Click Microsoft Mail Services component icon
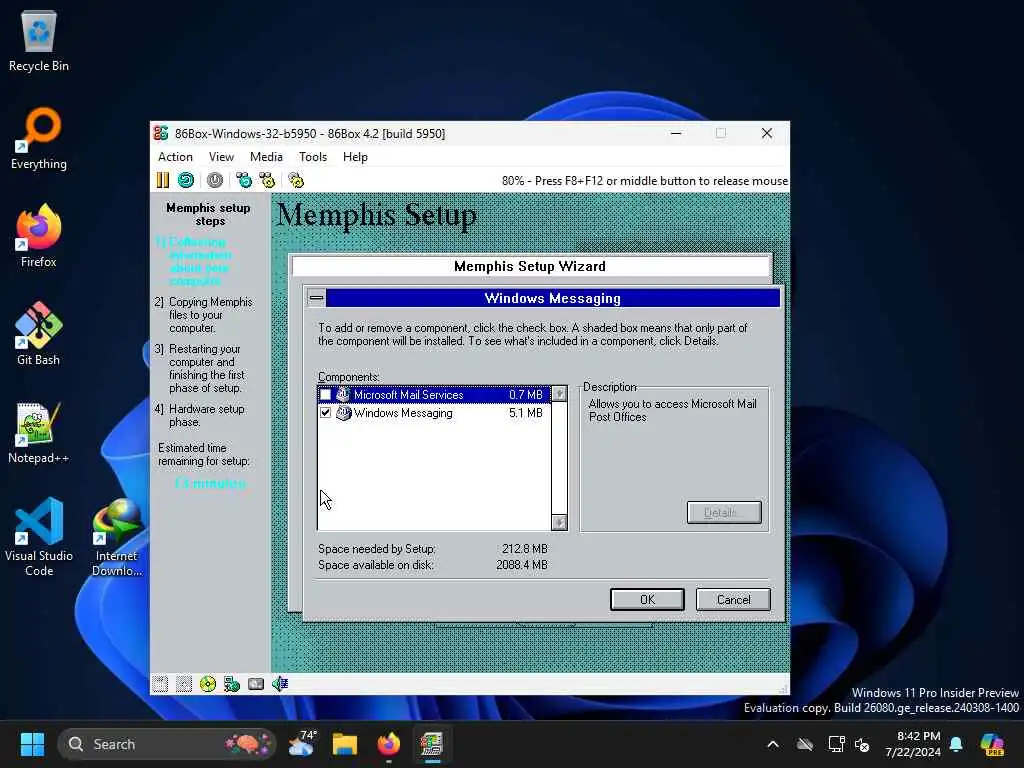This screenshot has width=1024, height=768. click(344, 394)
